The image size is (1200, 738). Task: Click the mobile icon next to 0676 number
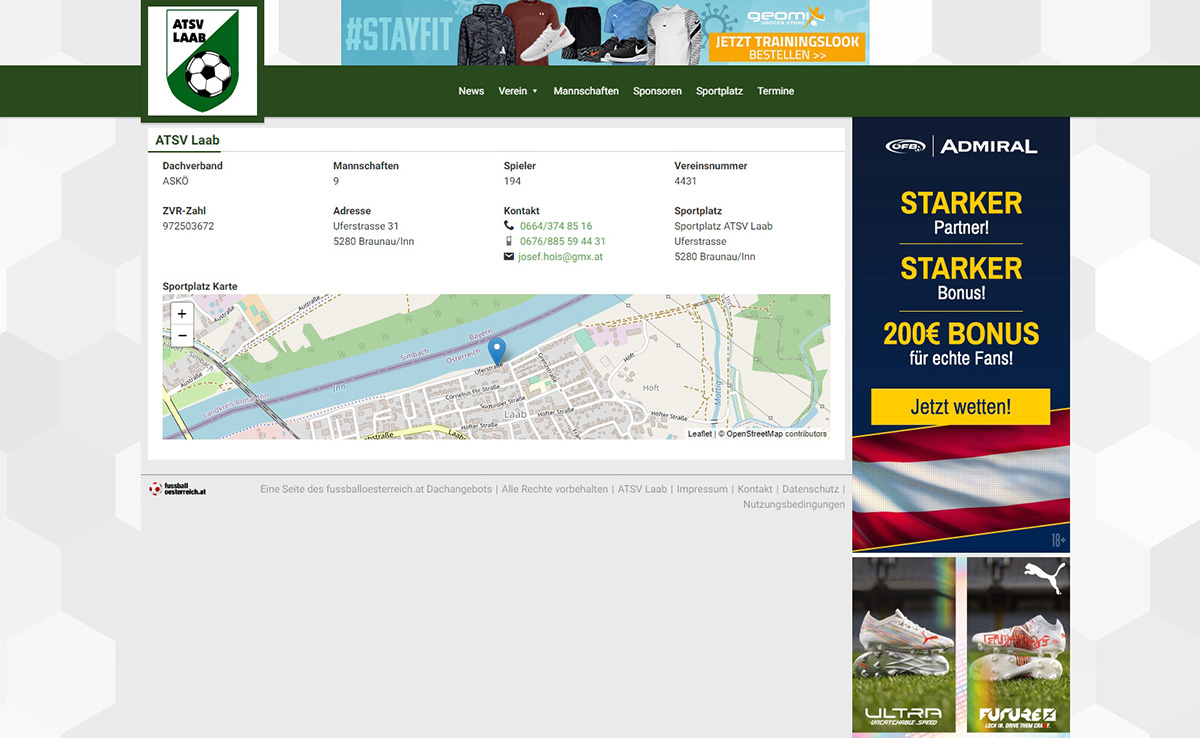pos(509,241)
